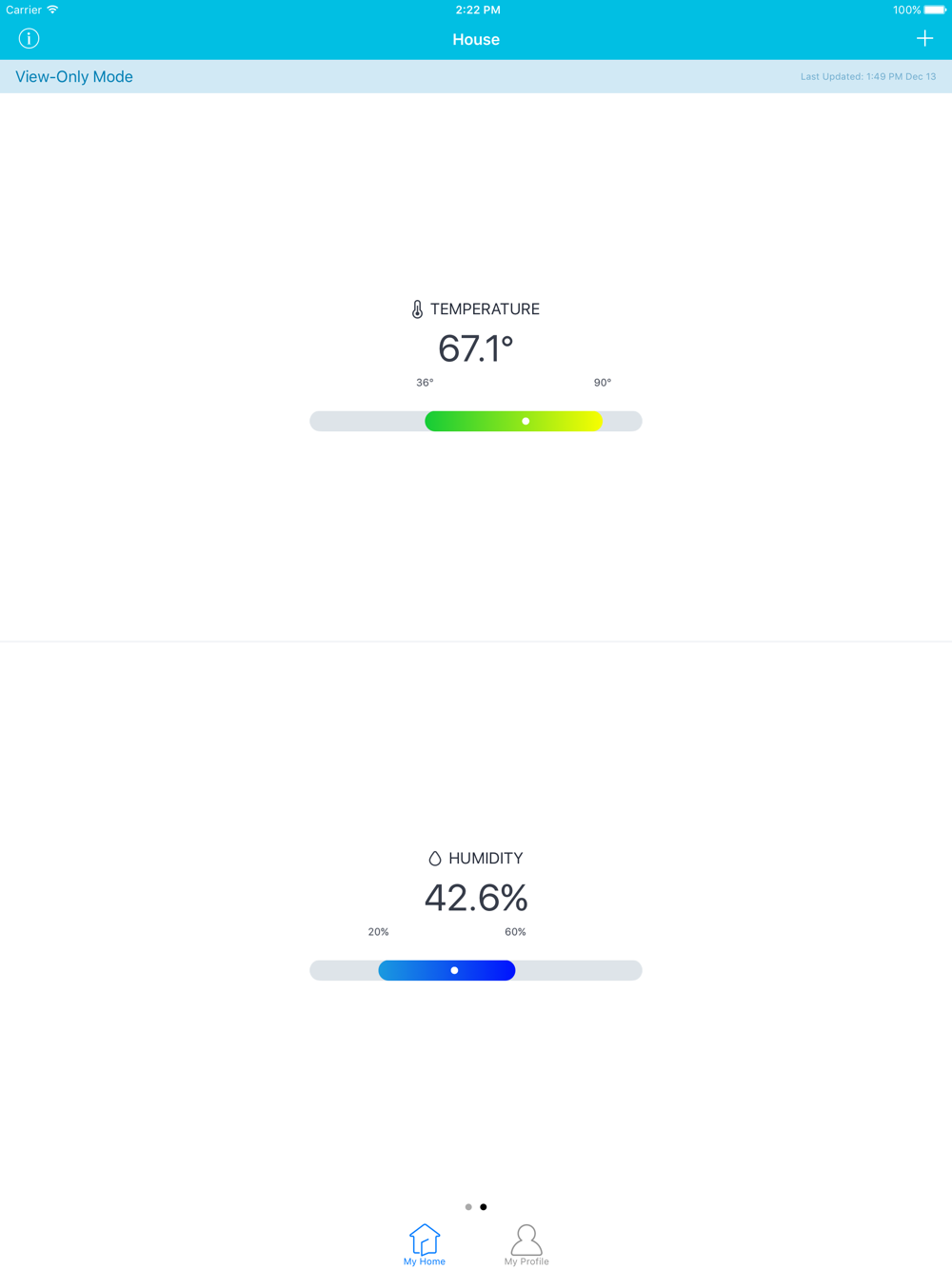Tap the water drop icon beside Humidity
Viewport: 952px width, 1270px height.
(x=435, y=859)
